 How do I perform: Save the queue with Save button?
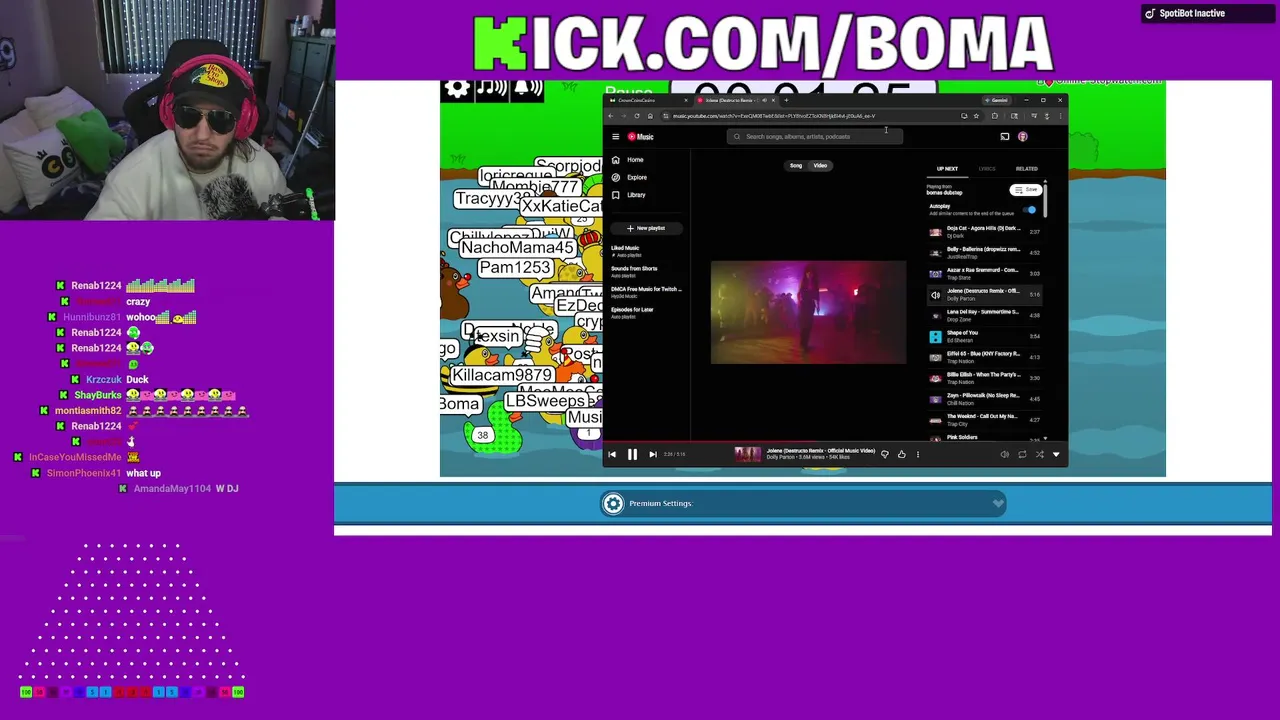tap(1026, 190)
